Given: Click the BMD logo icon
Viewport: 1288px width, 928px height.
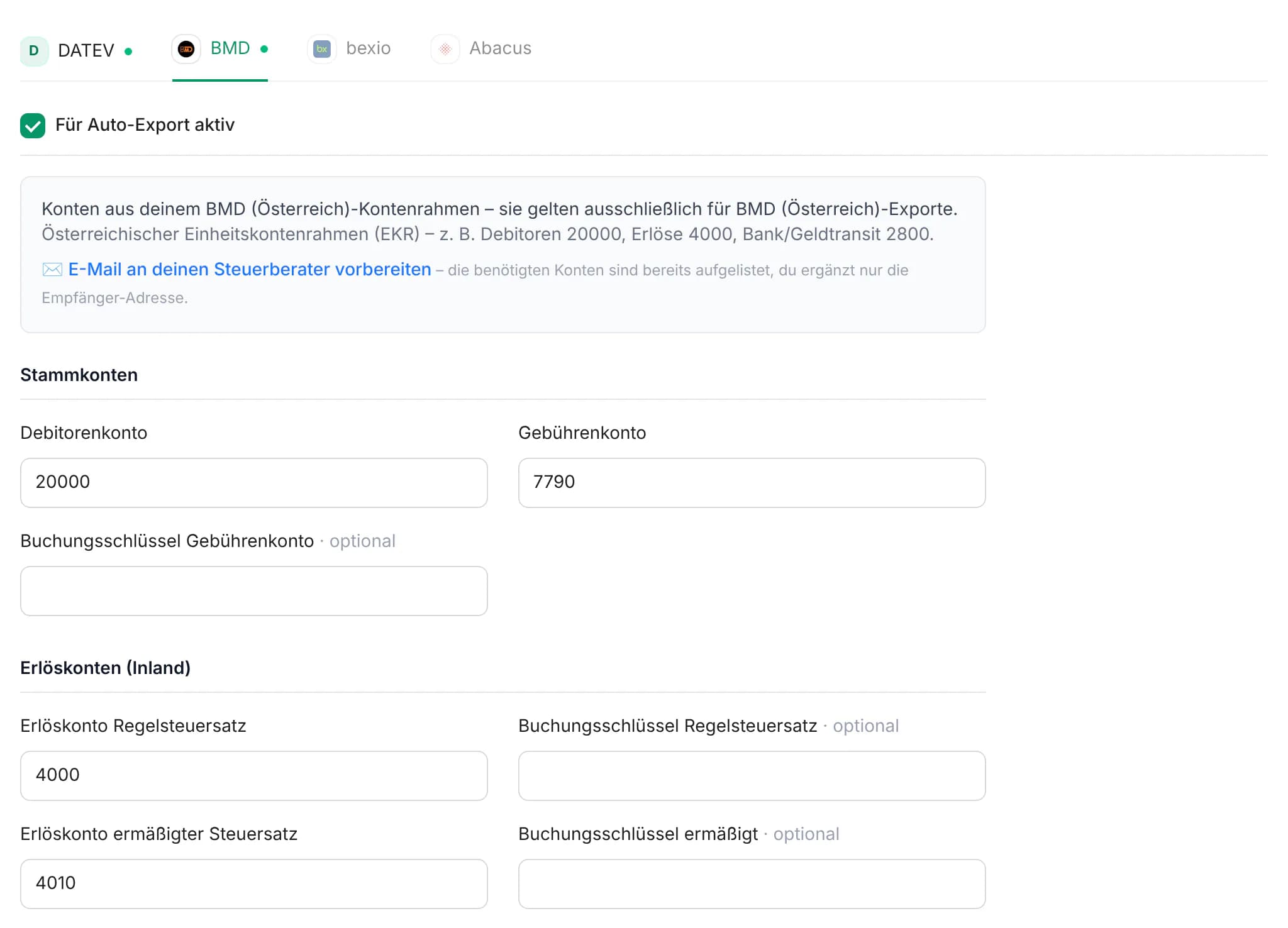Looking at the screenshot, I should pos(186,49).
